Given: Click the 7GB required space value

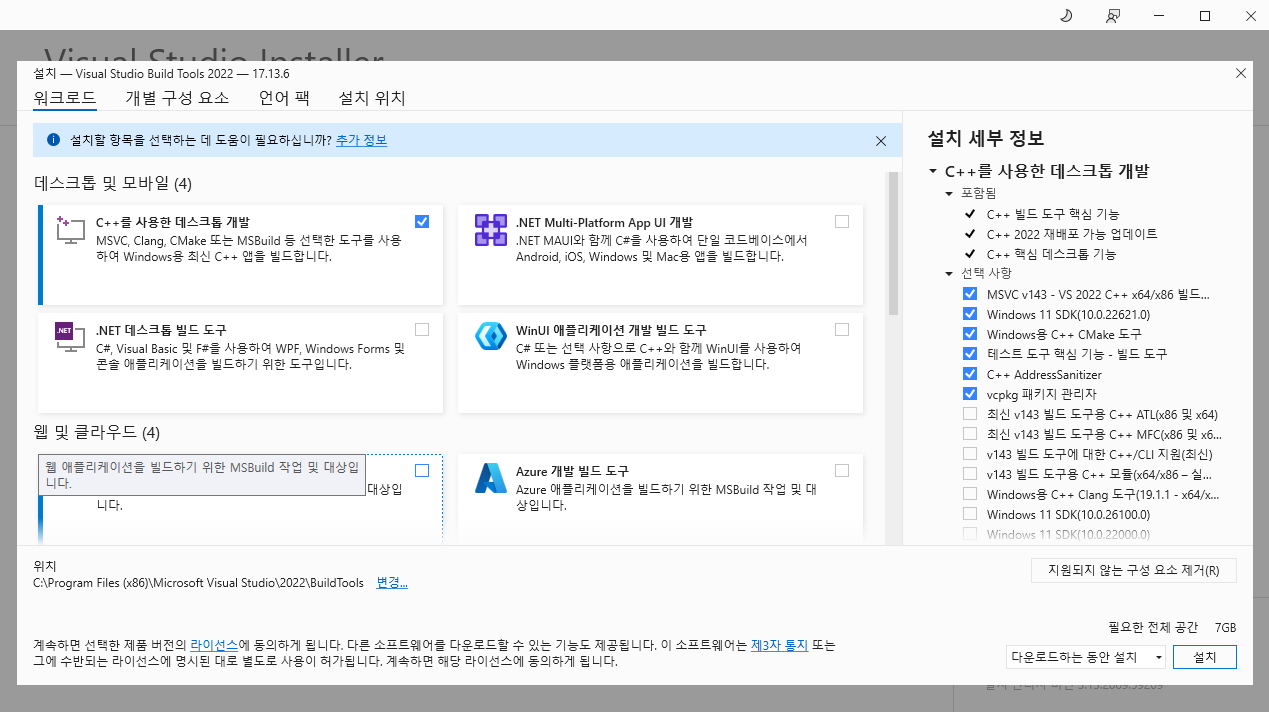Looking at the screenshot, I should click(x=1226, y=628).
